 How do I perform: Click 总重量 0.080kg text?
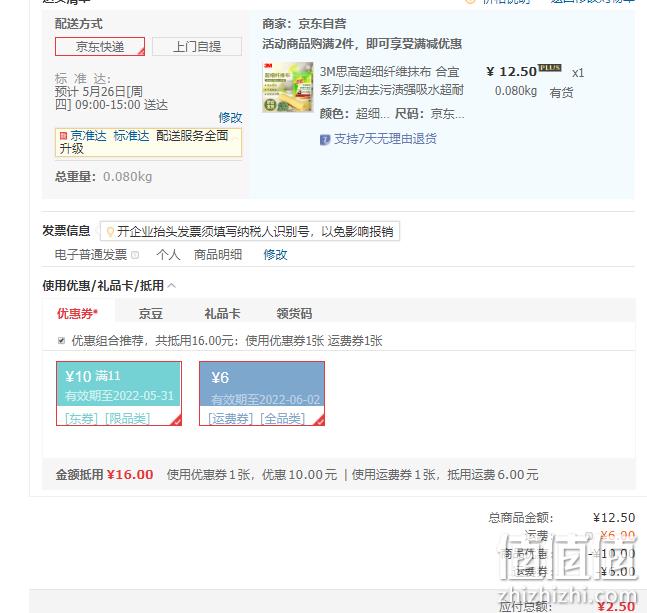[104, 177]
